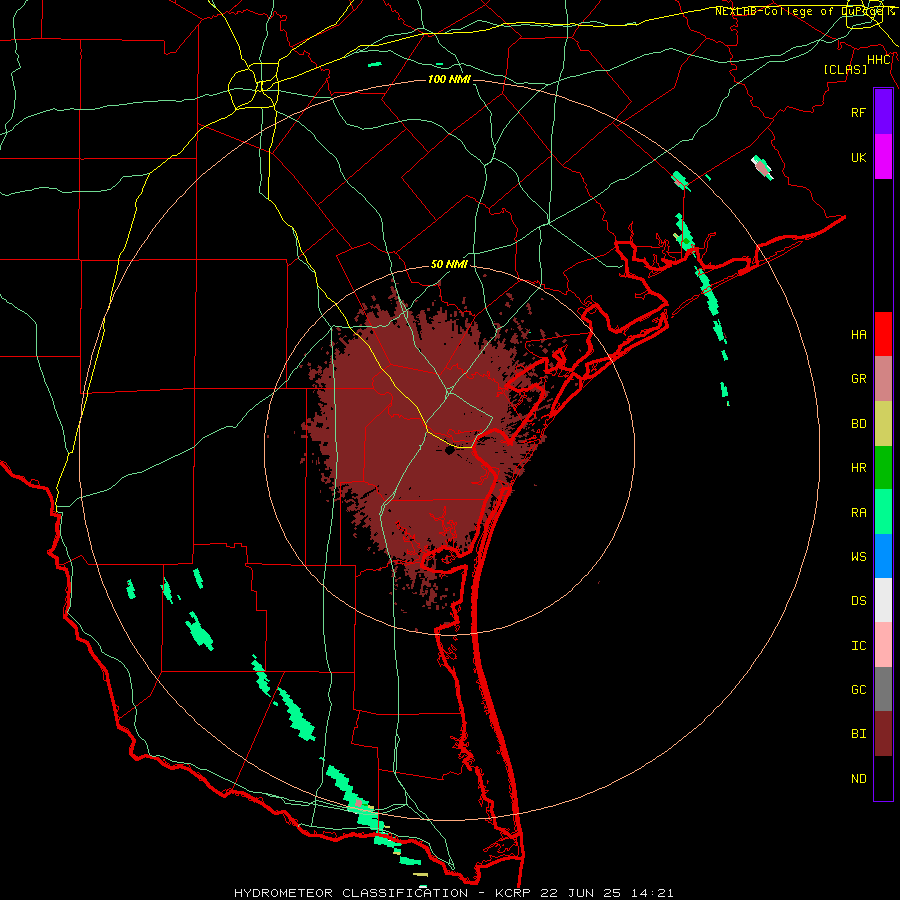
Task: Click the RF legend label text
Action: (x=859, y=112)
